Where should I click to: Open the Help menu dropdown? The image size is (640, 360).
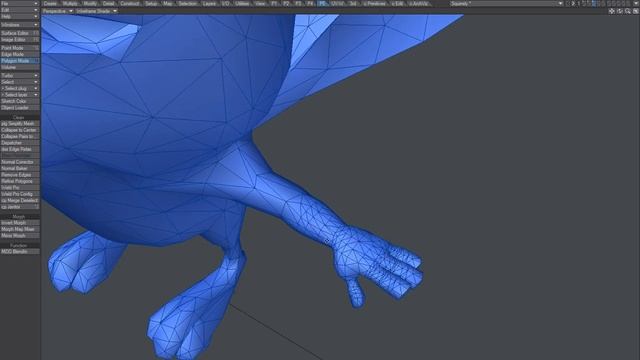20,16
